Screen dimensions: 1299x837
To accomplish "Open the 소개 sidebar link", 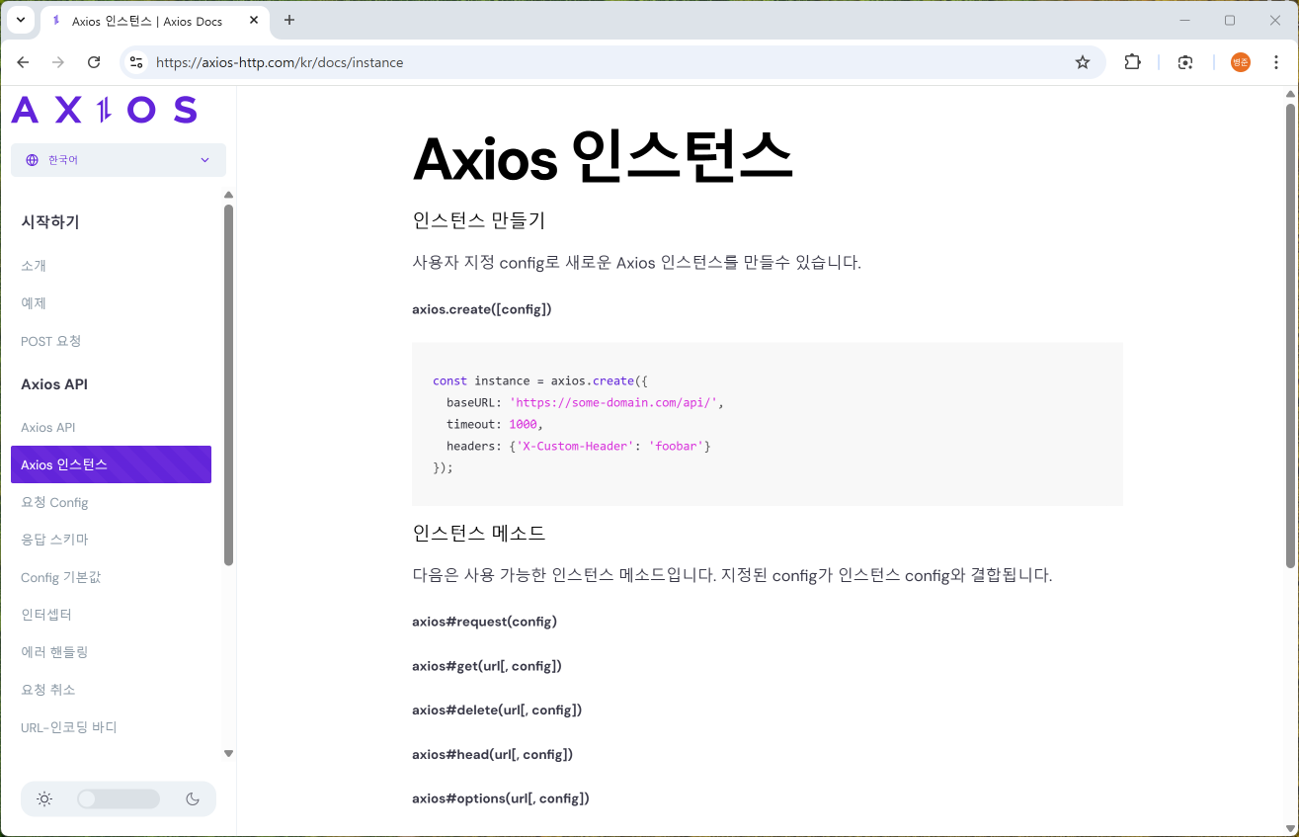I will (33, 266).
